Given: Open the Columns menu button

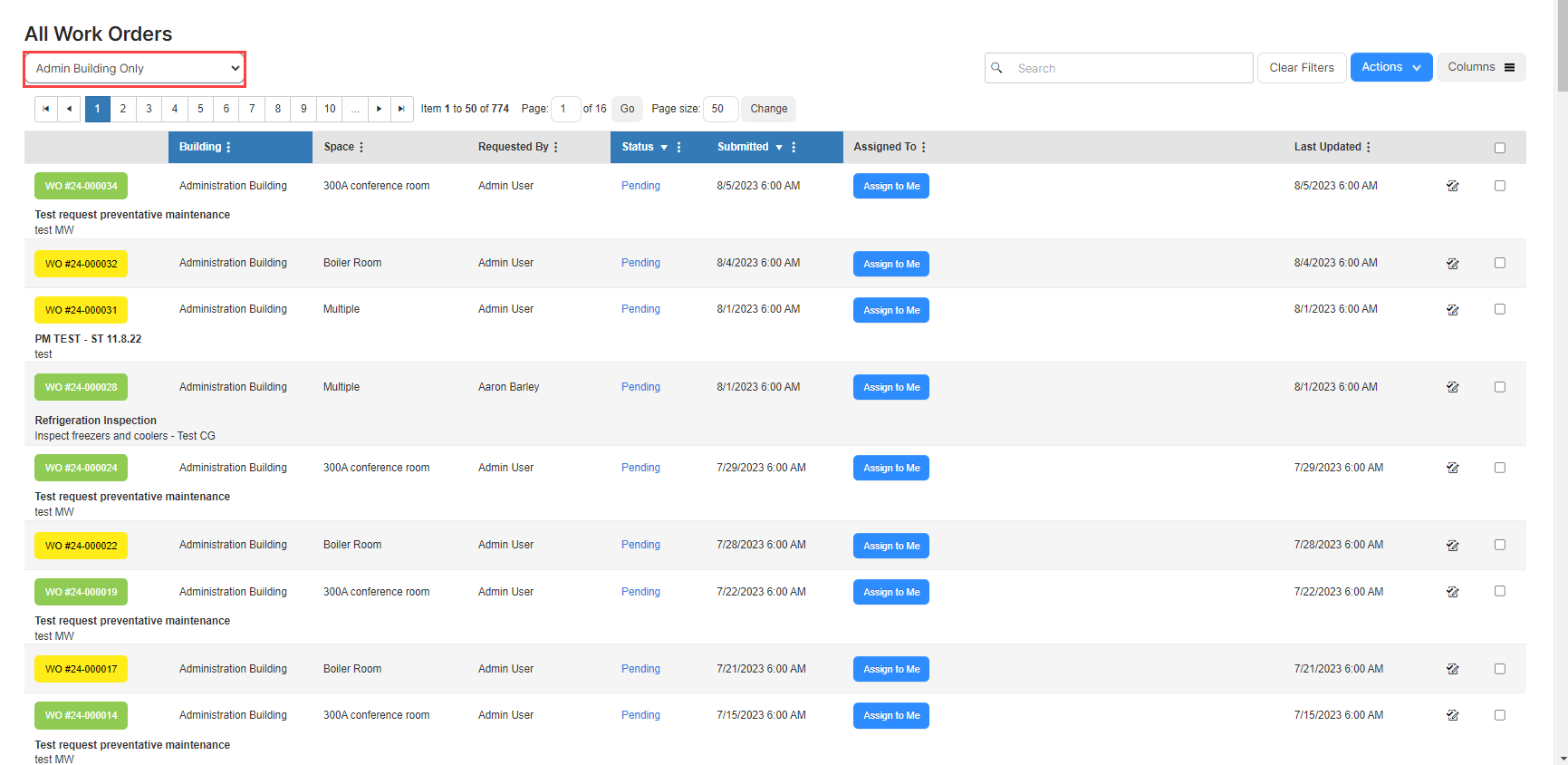Looking at the screenshot, I should pos(1481,67).
